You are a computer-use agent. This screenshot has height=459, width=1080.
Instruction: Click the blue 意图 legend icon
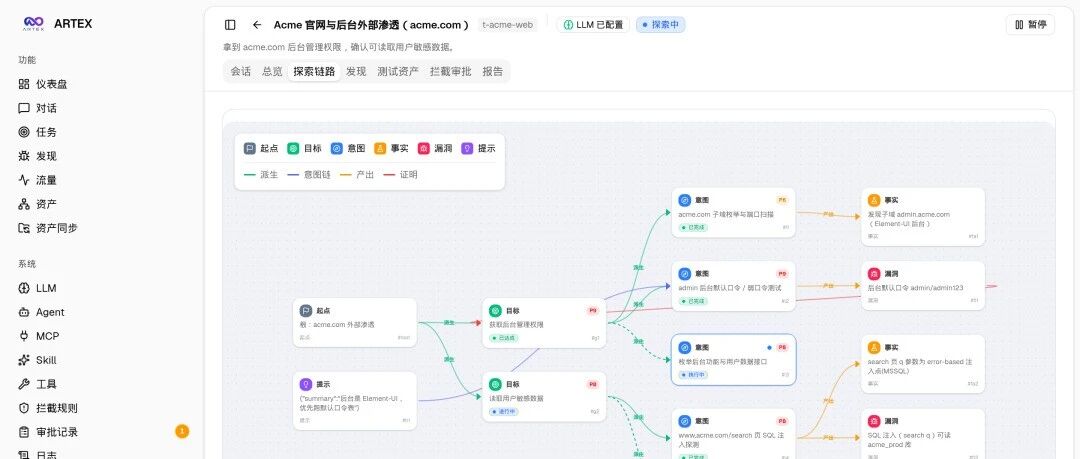coord(337,148)
